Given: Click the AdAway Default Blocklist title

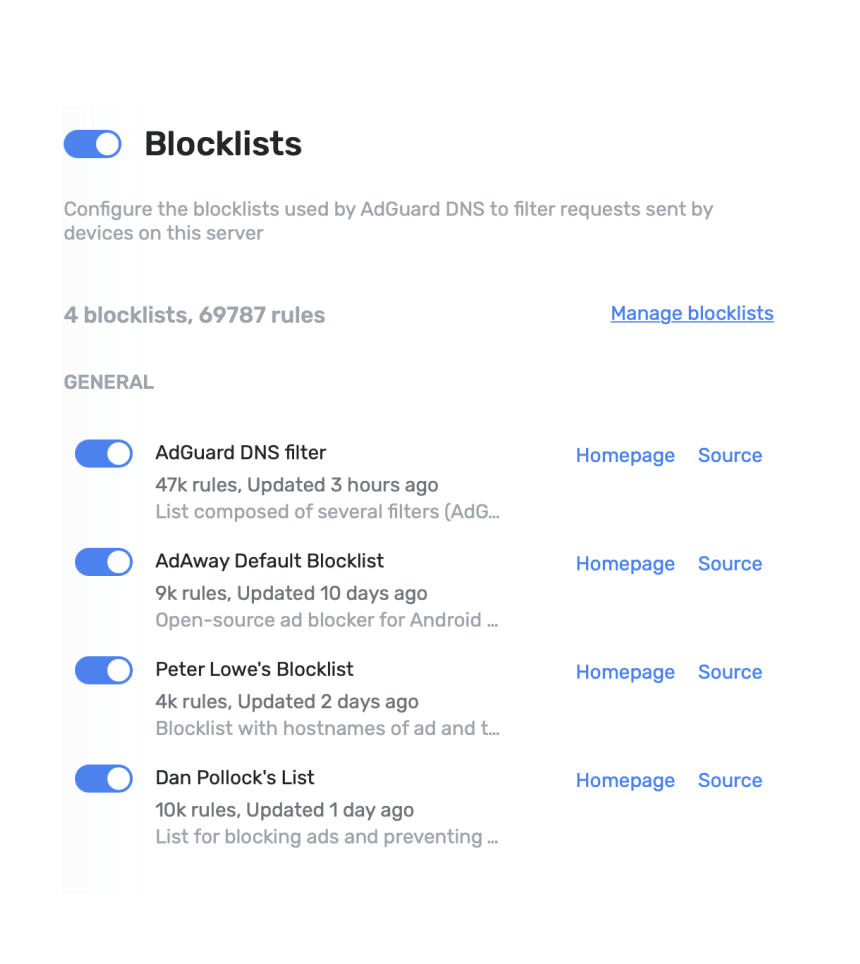Looking at the screenshot, I should (x=270, y=561).
